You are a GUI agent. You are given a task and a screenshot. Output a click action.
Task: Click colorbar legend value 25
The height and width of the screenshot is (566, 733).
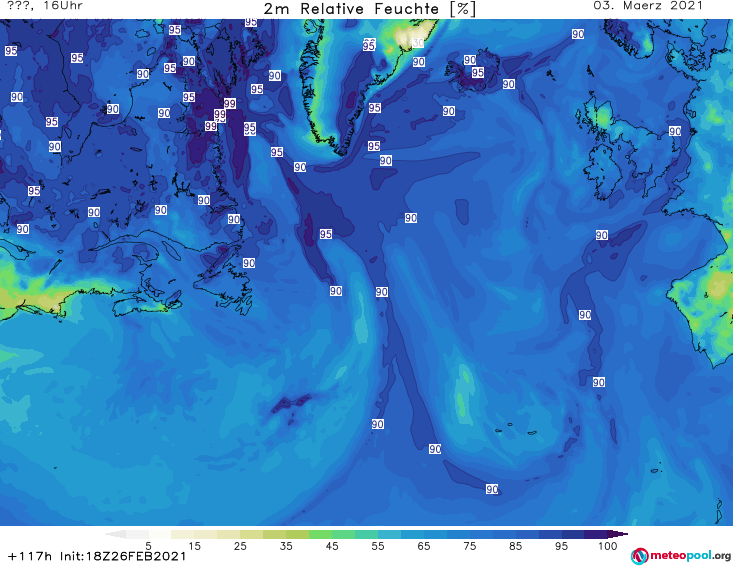[240, 546]
